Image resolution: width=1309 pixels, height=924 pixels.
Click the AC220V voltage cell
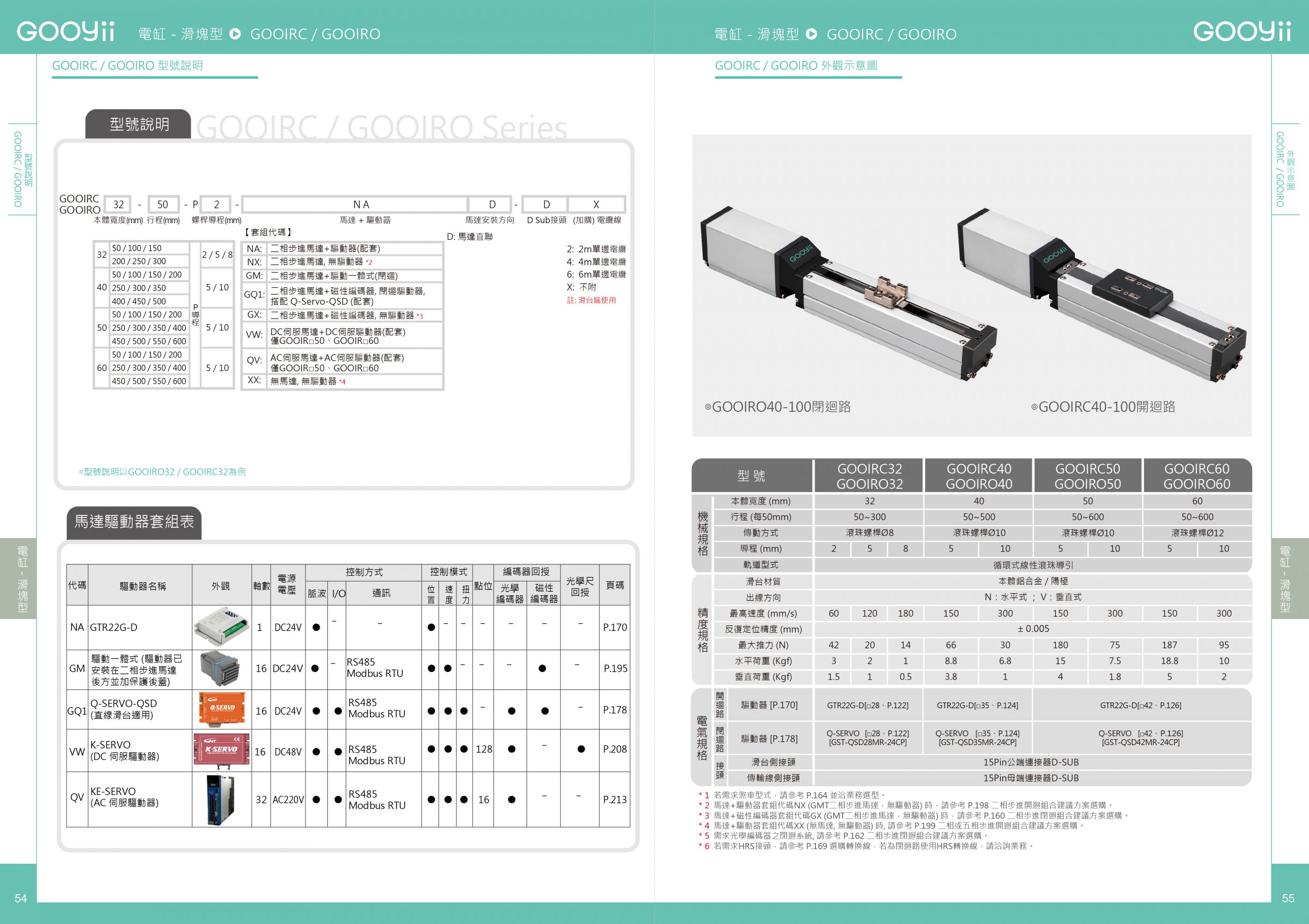tap(288, 800)
